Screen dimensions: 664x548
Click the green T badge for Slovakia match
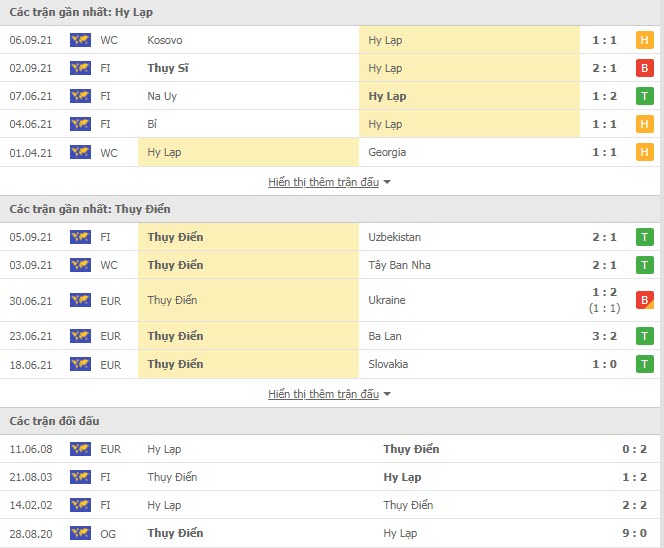644,364
